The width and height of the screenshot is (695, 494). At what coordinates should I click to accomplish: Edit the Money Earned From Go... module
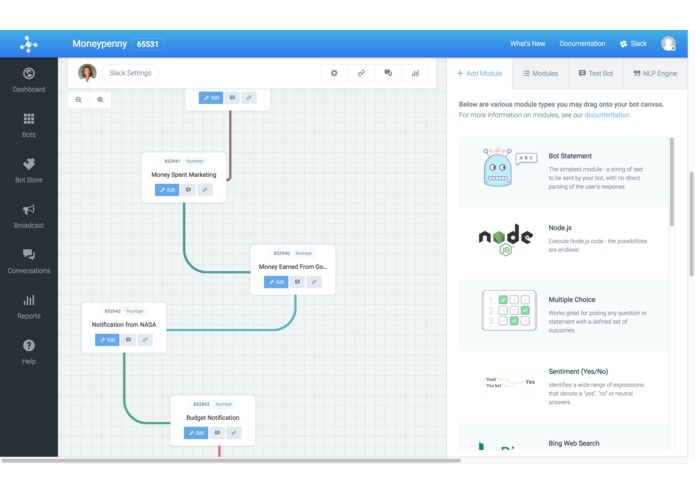pos(276,282)
